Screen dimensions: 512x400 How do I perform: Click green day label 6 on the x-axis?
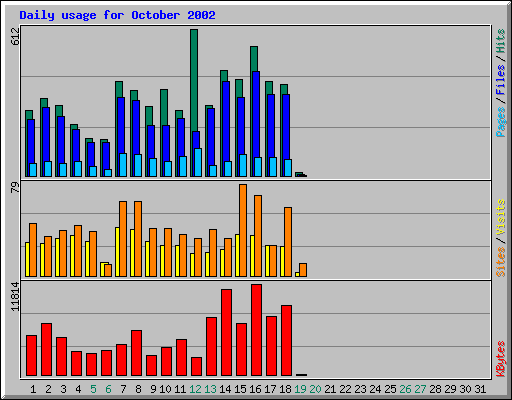pos(108,389)
